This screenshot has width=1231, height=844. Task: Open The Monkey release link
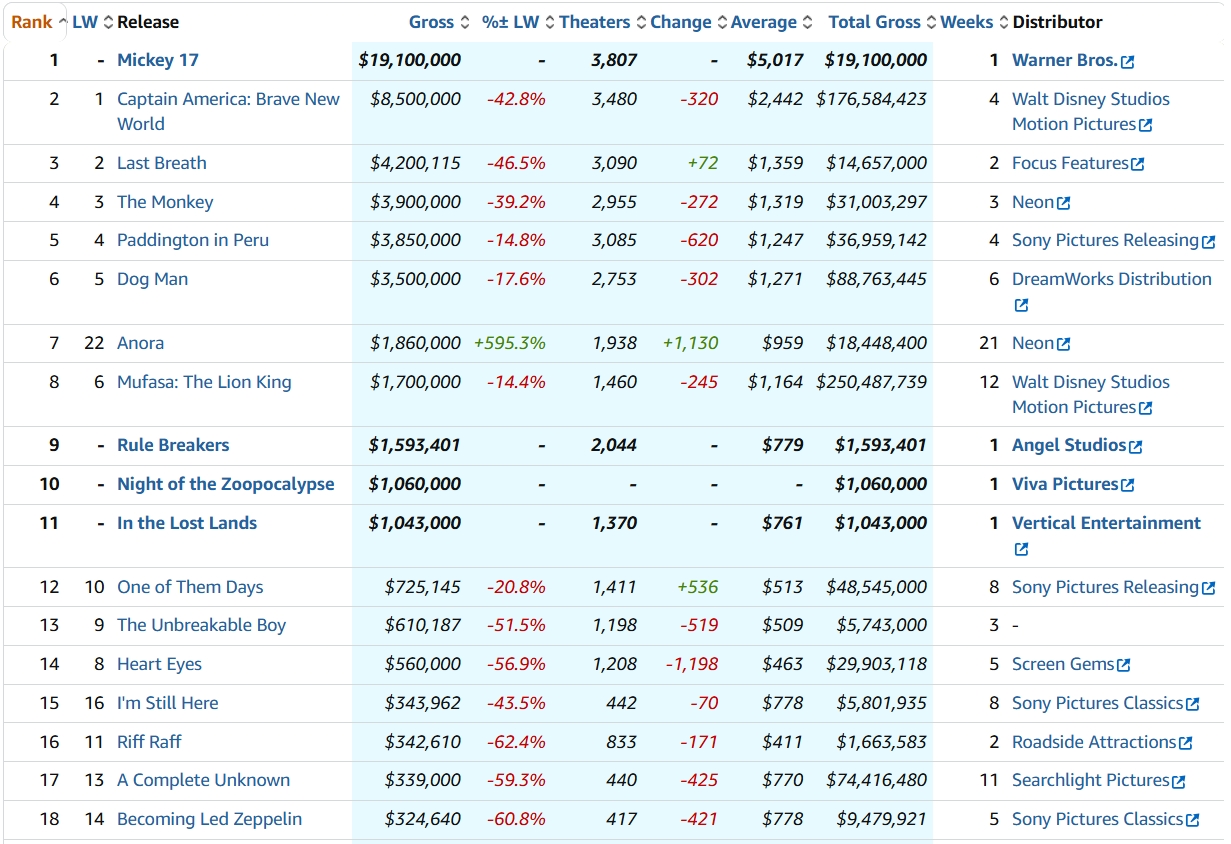[x=165, y=202]
